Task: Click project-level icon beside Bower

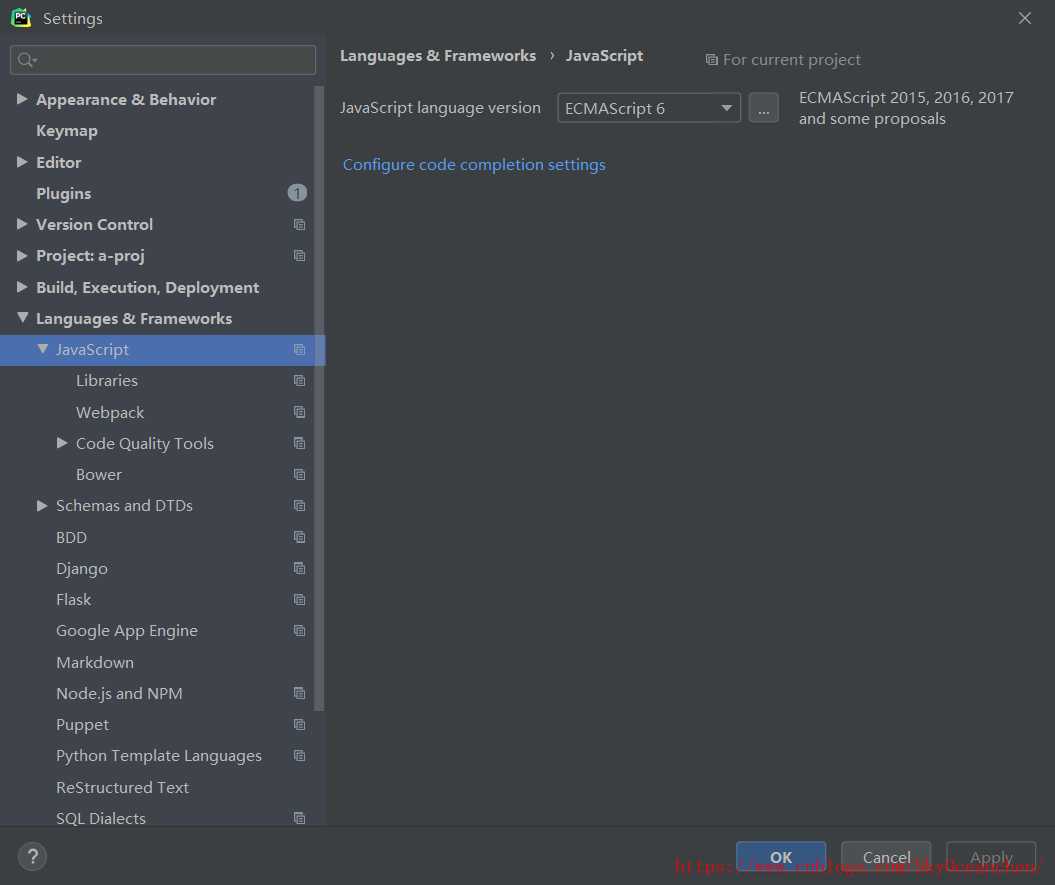Action: pyautogui.click(x=299, y=474)
